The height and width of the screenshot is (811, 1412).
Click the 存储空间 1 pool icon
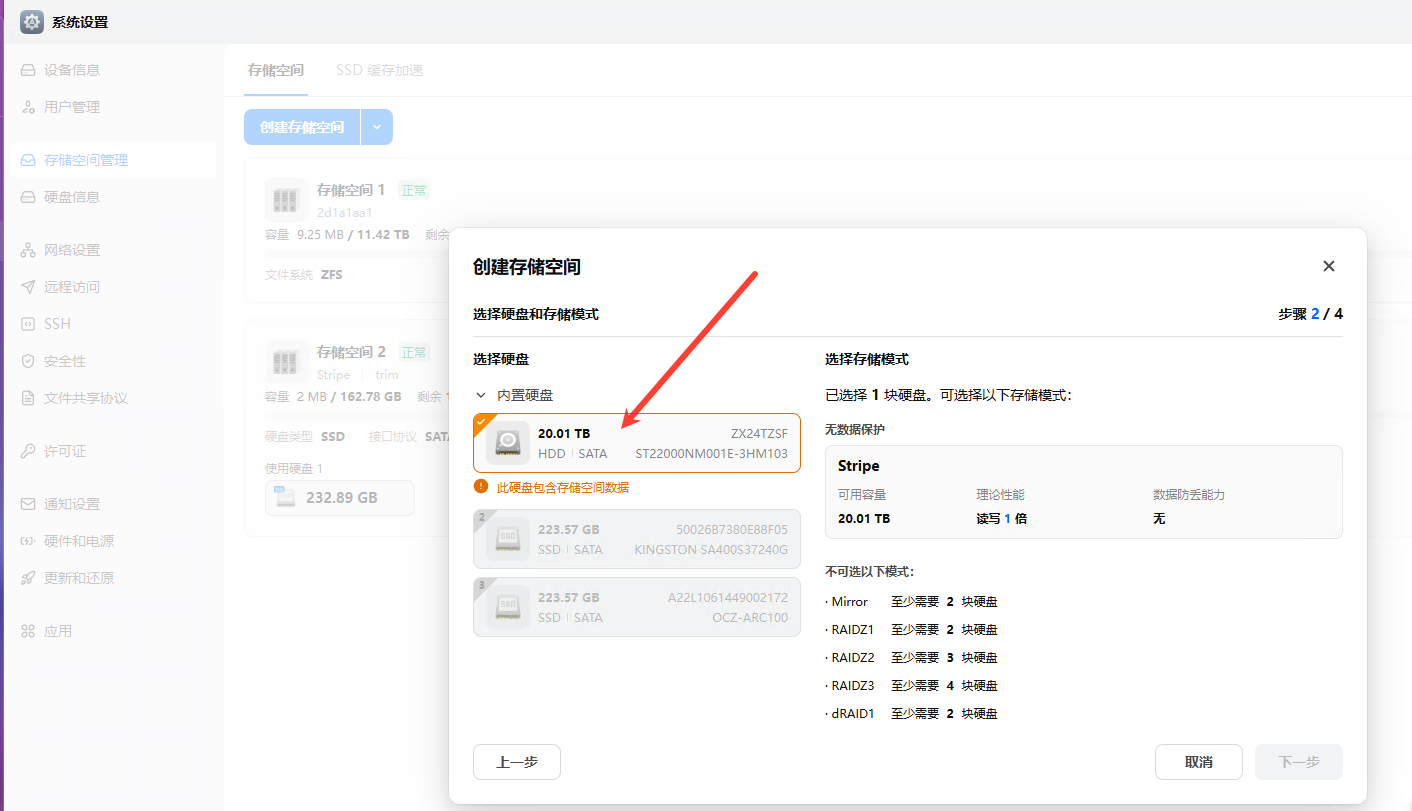coord(286,199)
